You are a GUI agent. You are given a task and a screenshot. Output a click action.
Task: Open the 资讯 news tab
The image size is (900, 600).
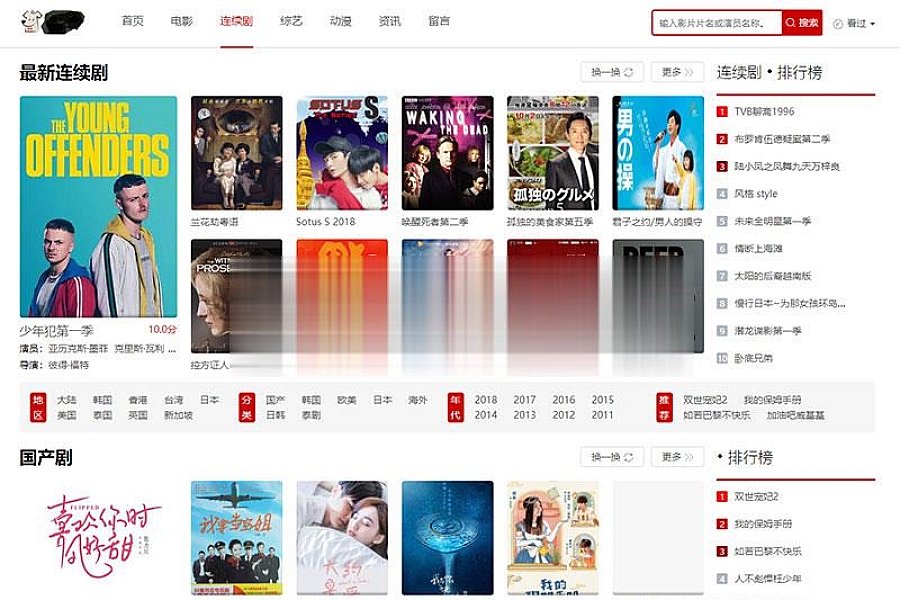click(390, 21)
